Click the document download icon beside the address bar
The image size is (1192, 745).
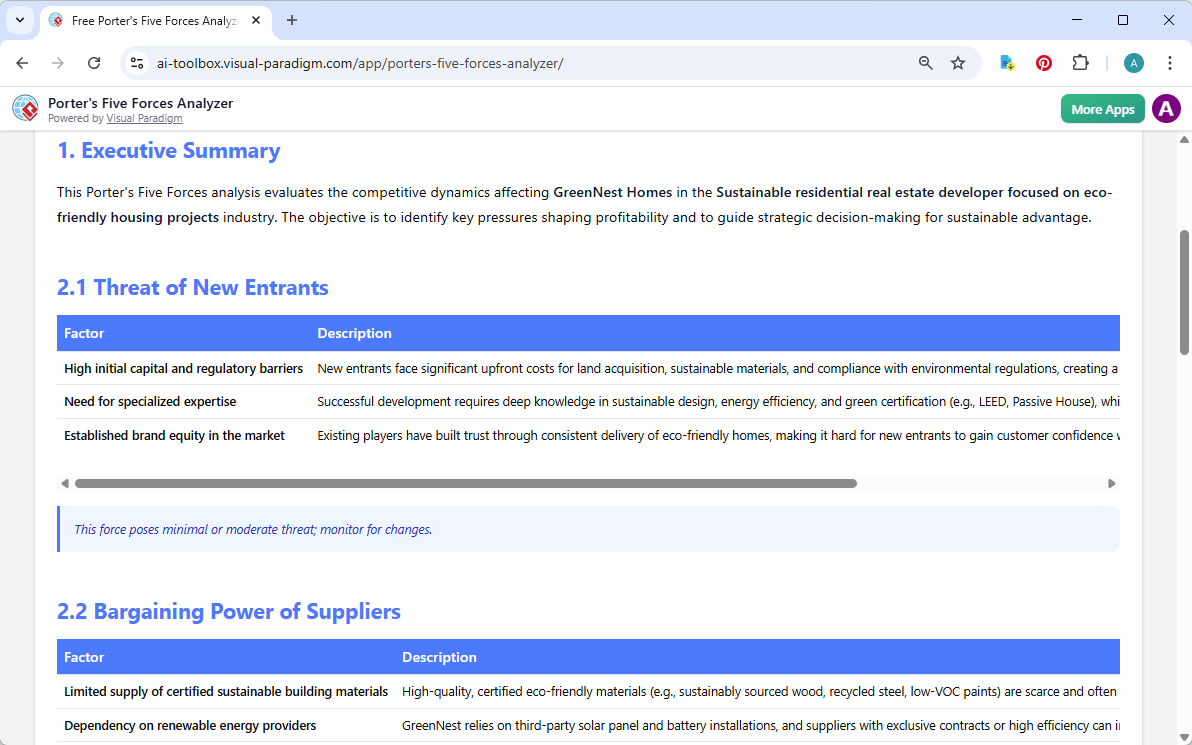point(1007,62)
